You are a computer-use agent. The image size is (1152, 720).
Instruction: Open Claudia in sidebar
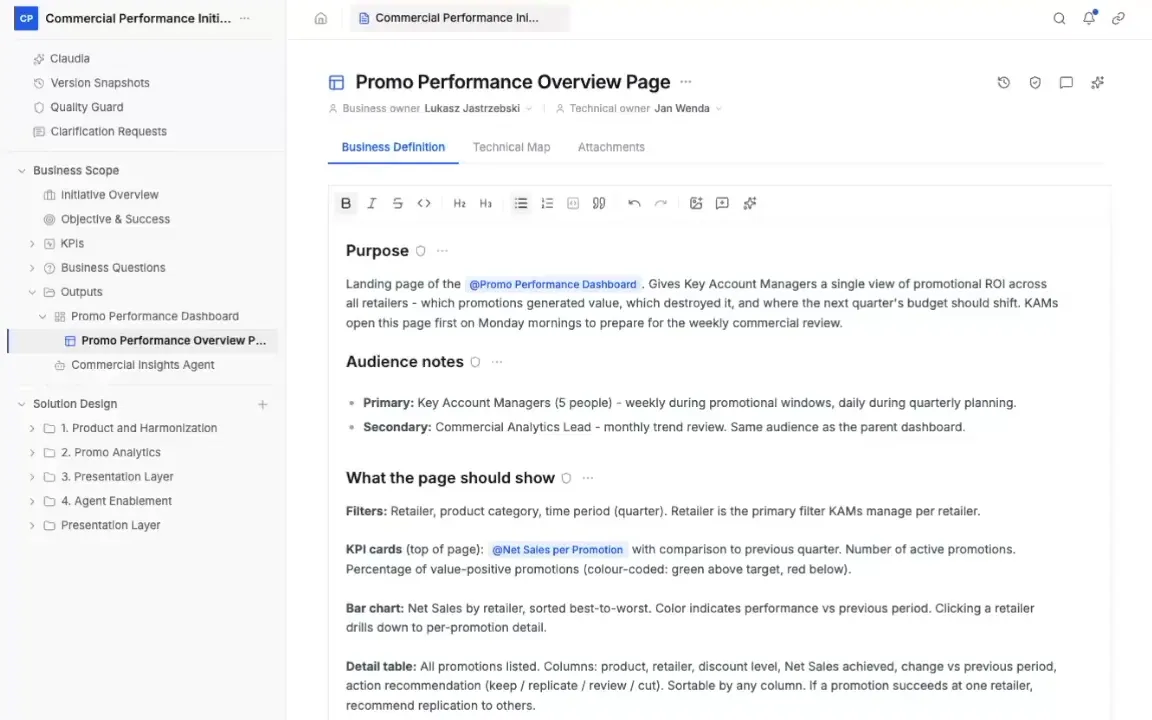click(x=70, y=59)
